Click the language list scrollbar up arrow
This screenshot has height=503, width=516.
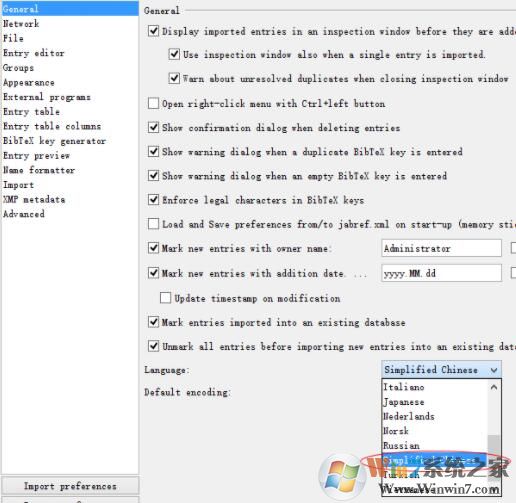(494, 387)
